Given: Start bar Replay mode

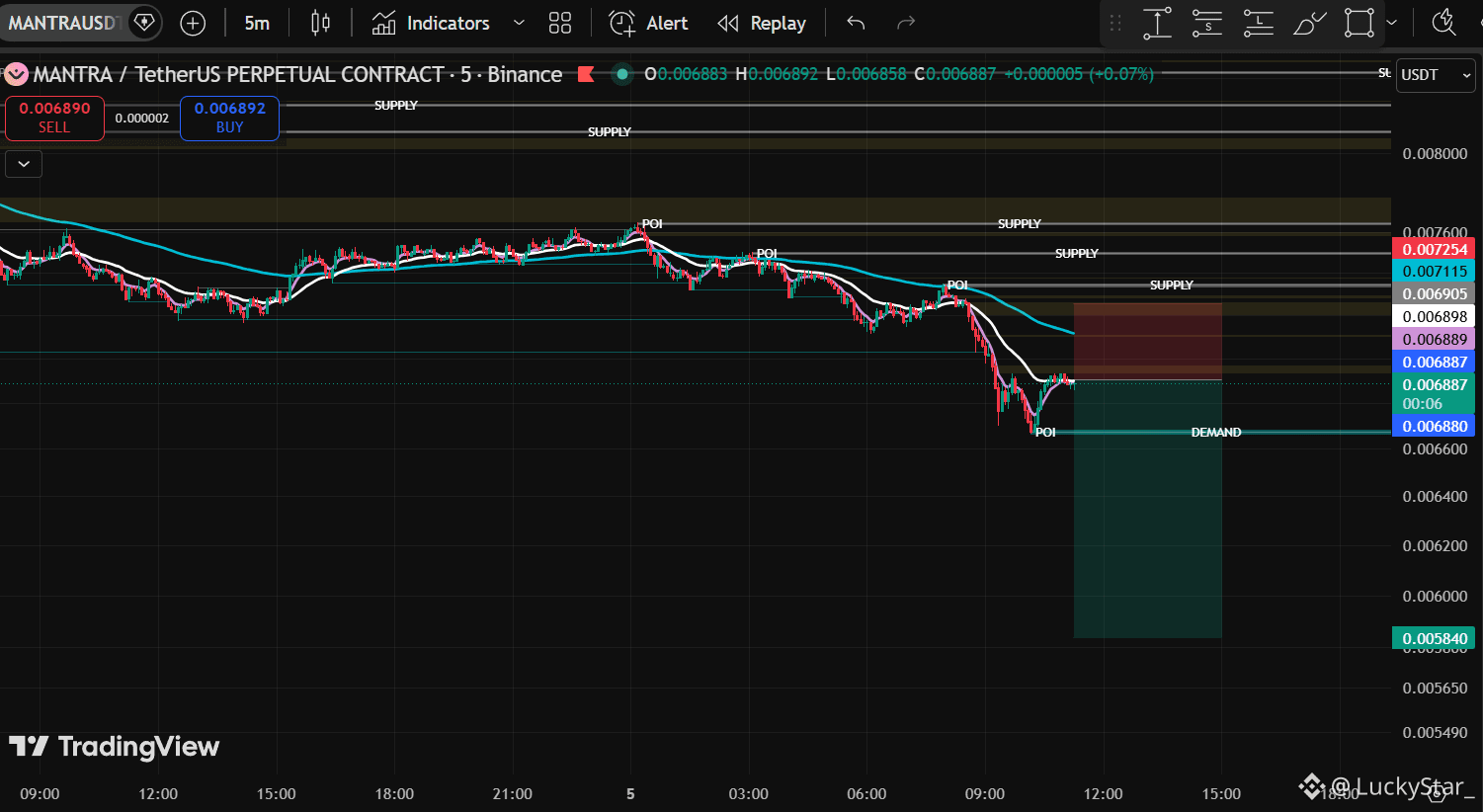Looking at the screenshot, I should click(x=762, y=23).
